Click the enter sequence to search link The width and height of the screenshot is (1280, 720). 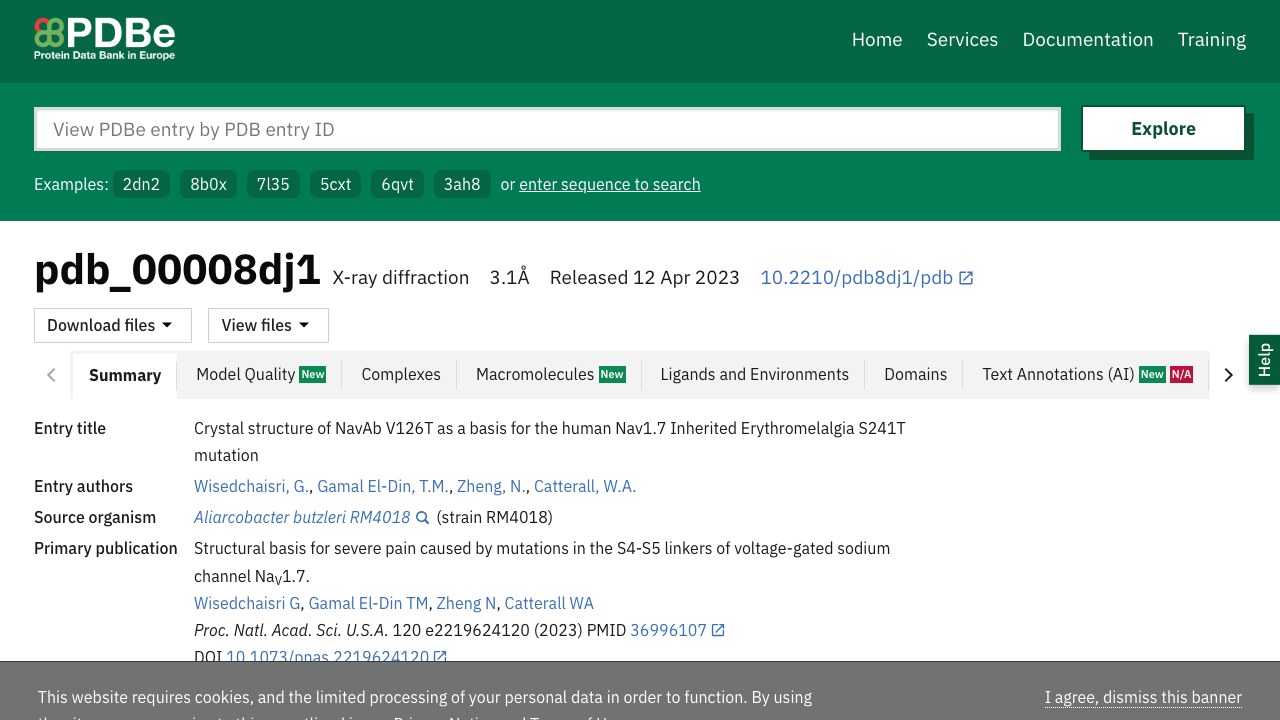click(x=610, y=184)
